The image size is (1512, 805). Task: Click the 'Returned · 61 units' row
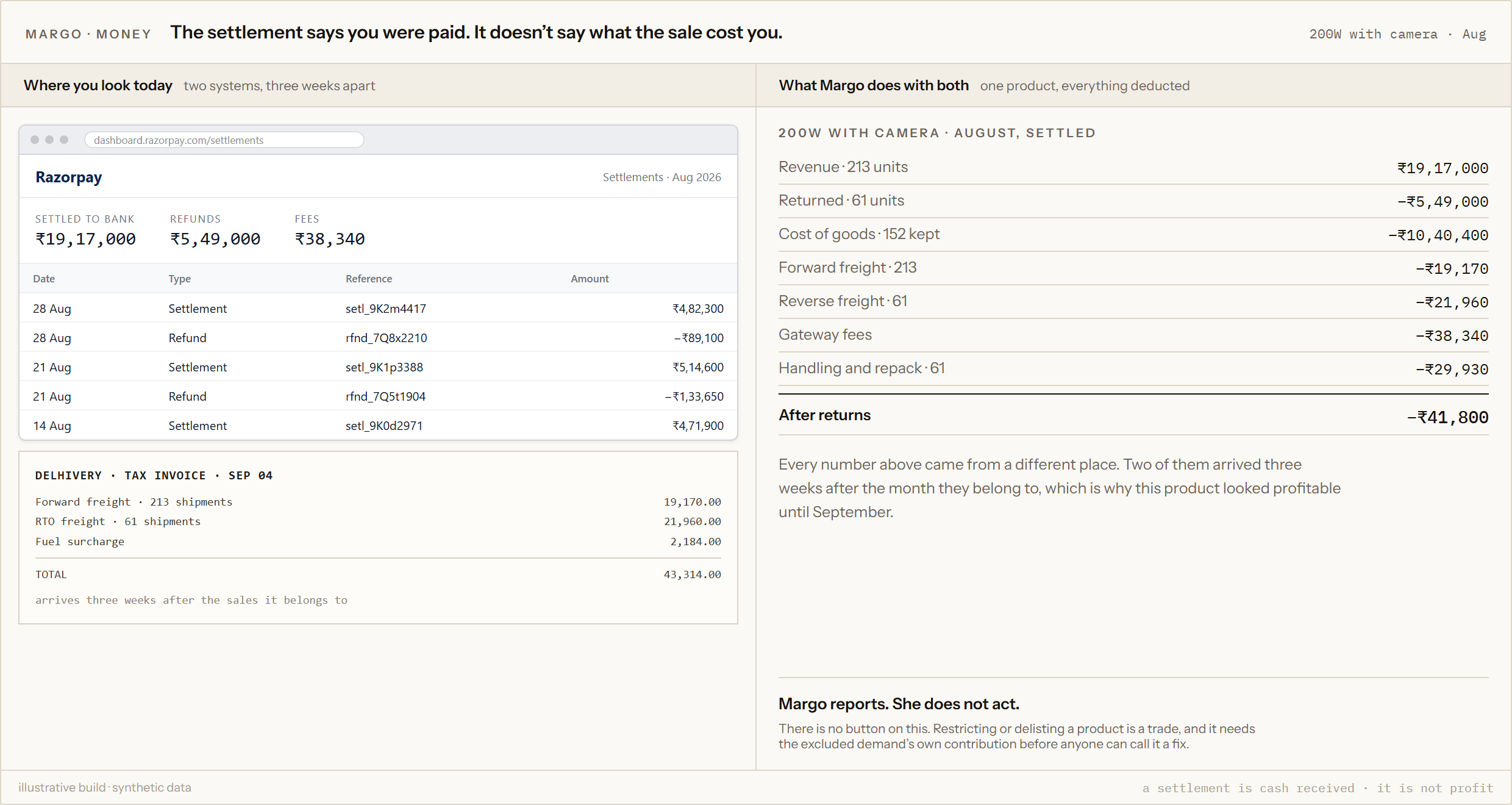pyautogui.click(x=1133, y=201)
